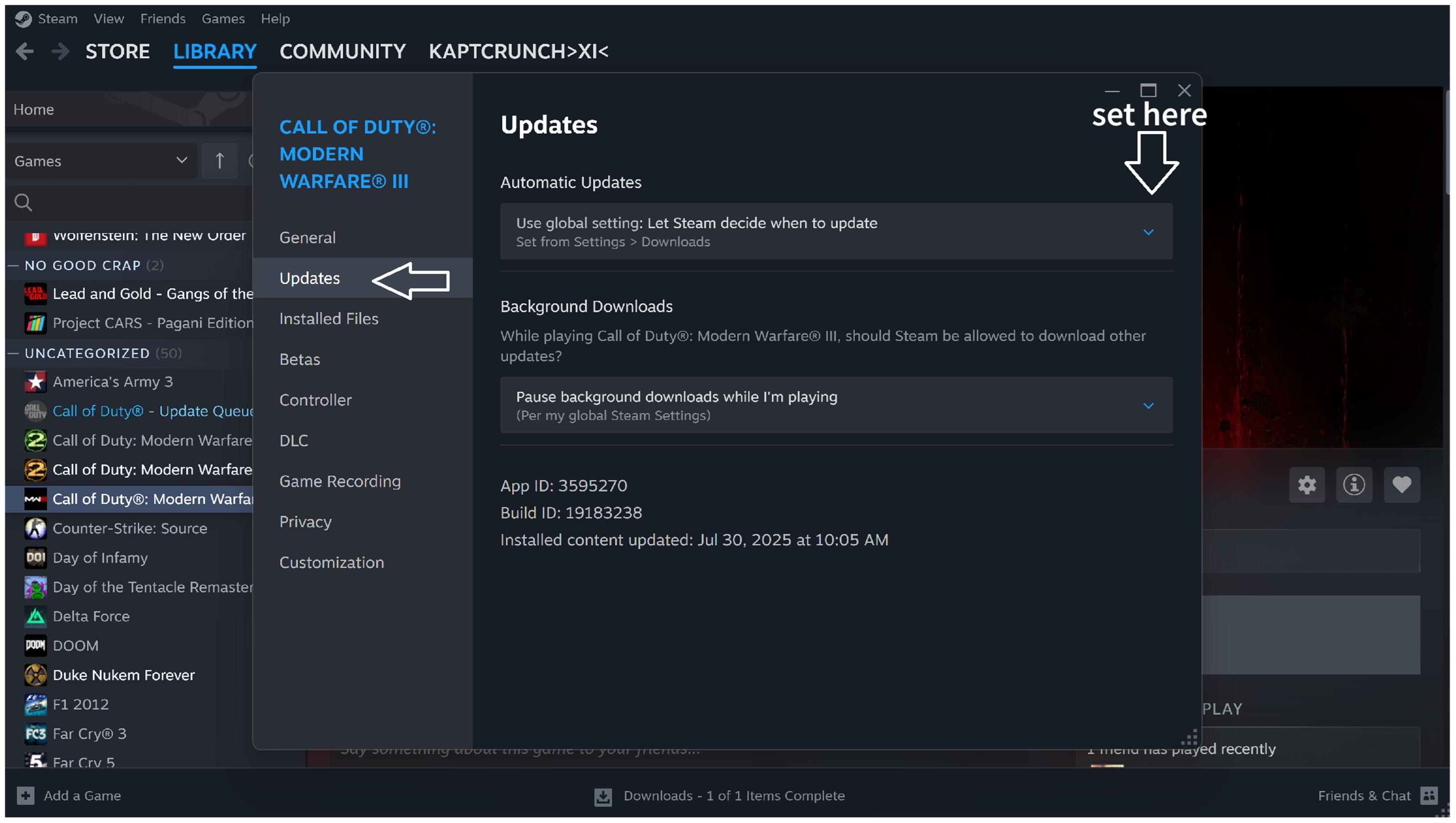The image size is (1456, 823).
Task: Click the forward navigation arrow
Action: click(60, 51)
